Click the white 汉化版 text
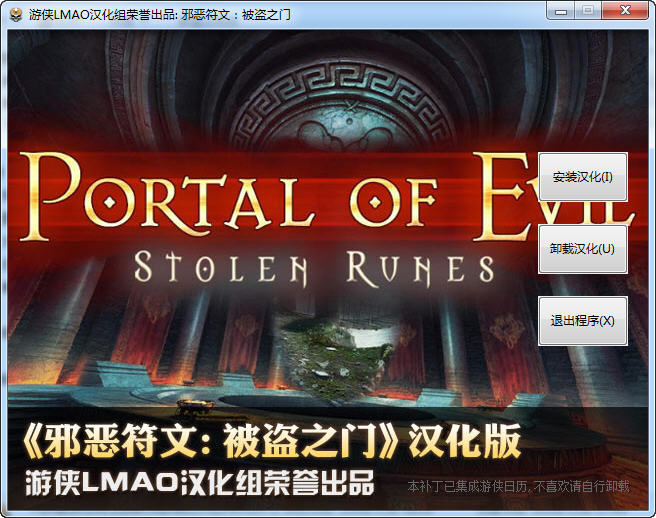The height and width of the screenshot is (518, 656). [464, 441]
